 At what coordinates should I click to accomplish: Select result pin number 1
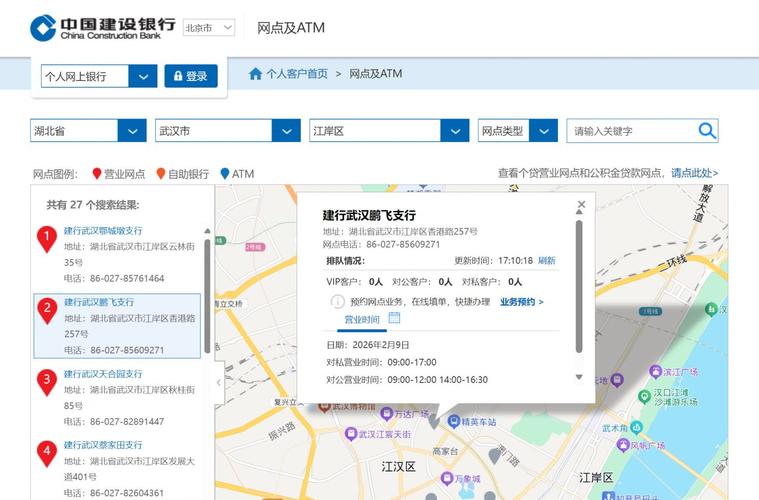[x=47, y=239]
